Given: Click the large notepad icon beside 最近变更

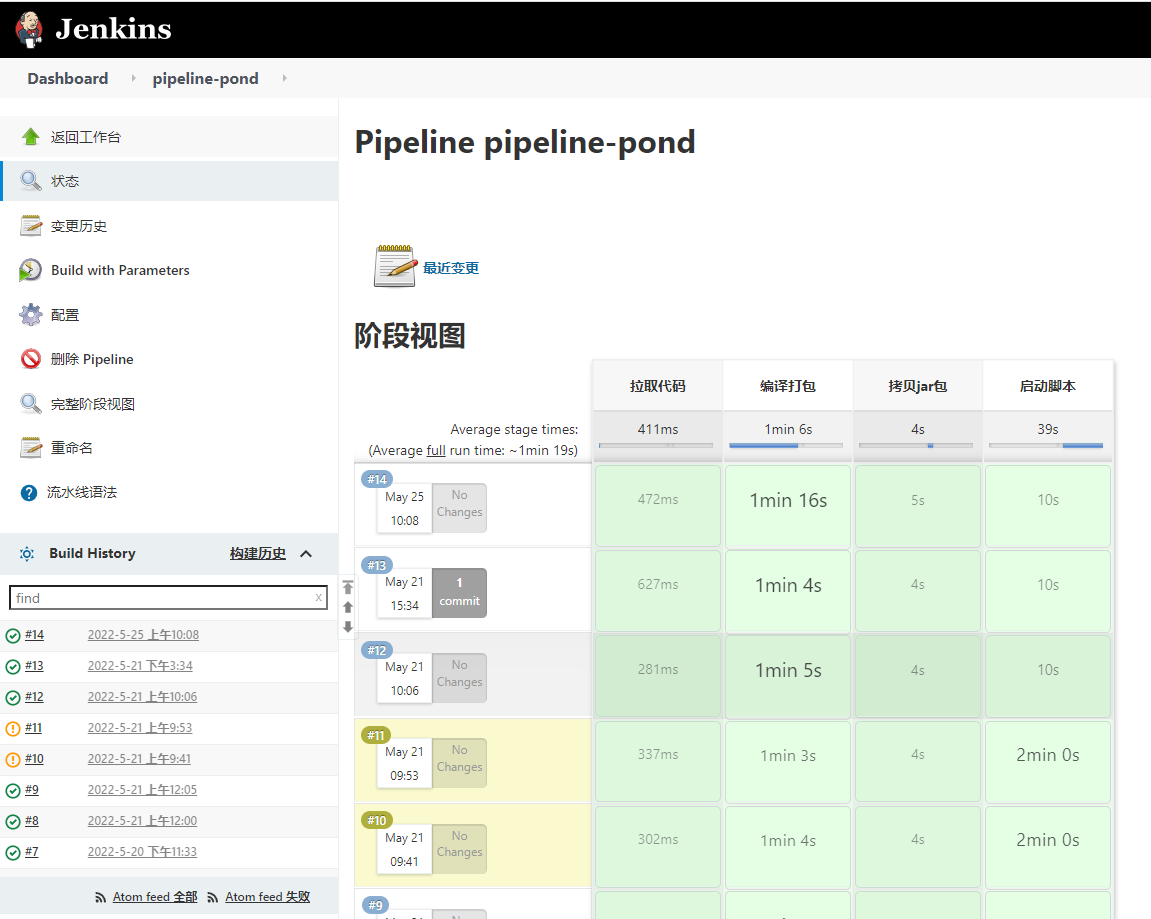Looking at the screenshot, I should 395,266.
